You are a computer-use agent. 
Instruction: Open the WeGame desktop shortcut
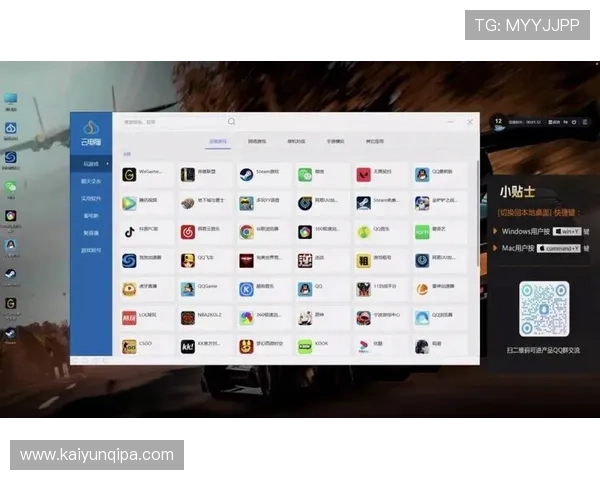tap(11, 307)
